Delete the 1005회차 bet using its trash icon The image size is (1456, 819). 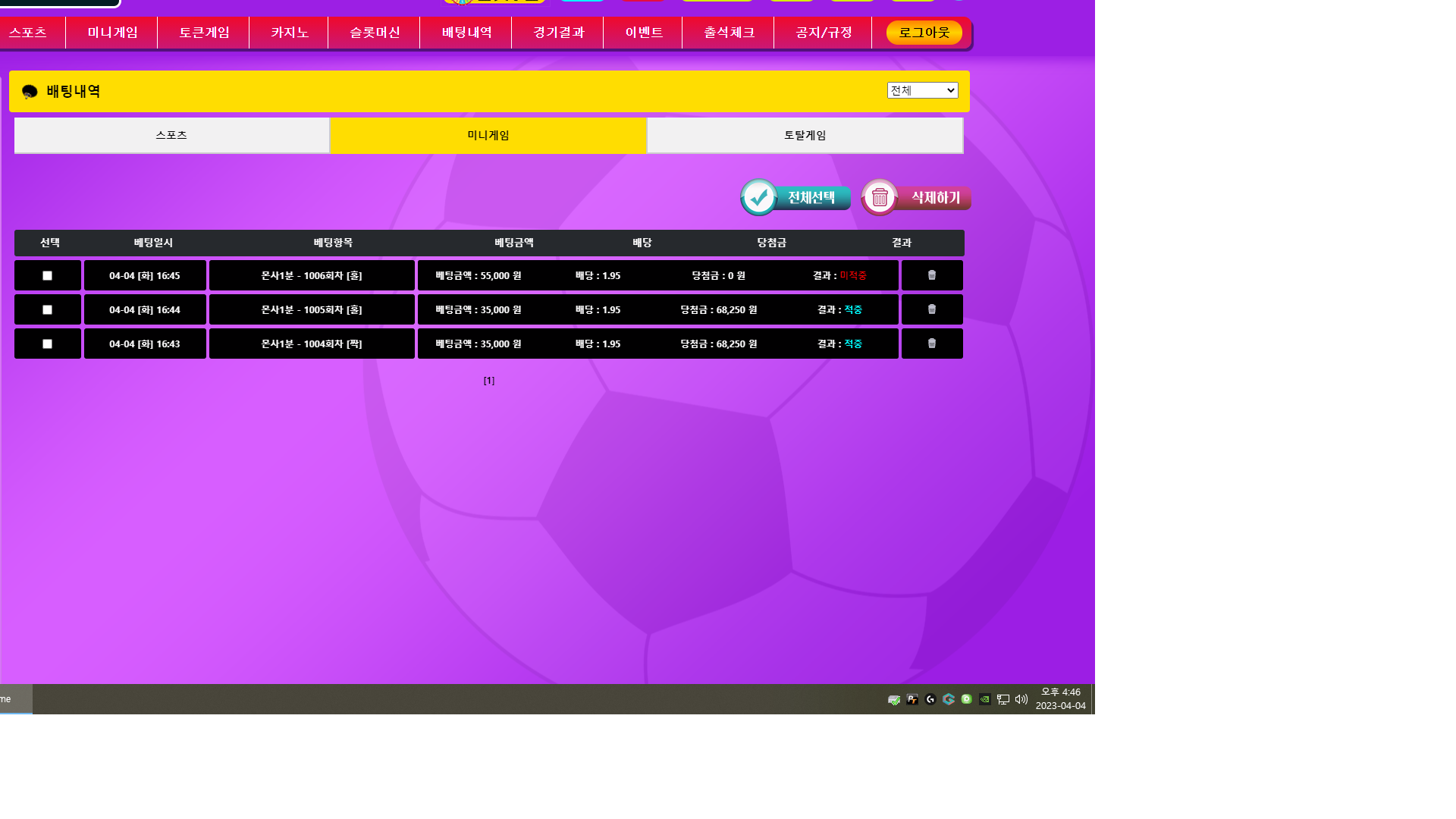click(x=932, y=309)
